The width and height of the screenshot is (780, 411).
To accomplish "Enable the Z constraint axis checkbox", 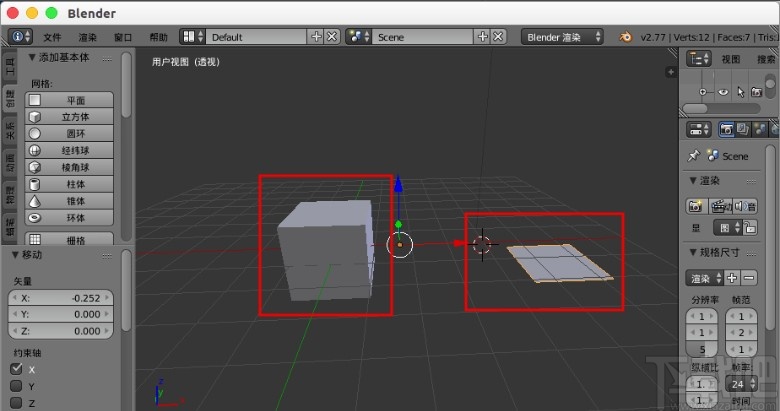I will pos(16,403).
